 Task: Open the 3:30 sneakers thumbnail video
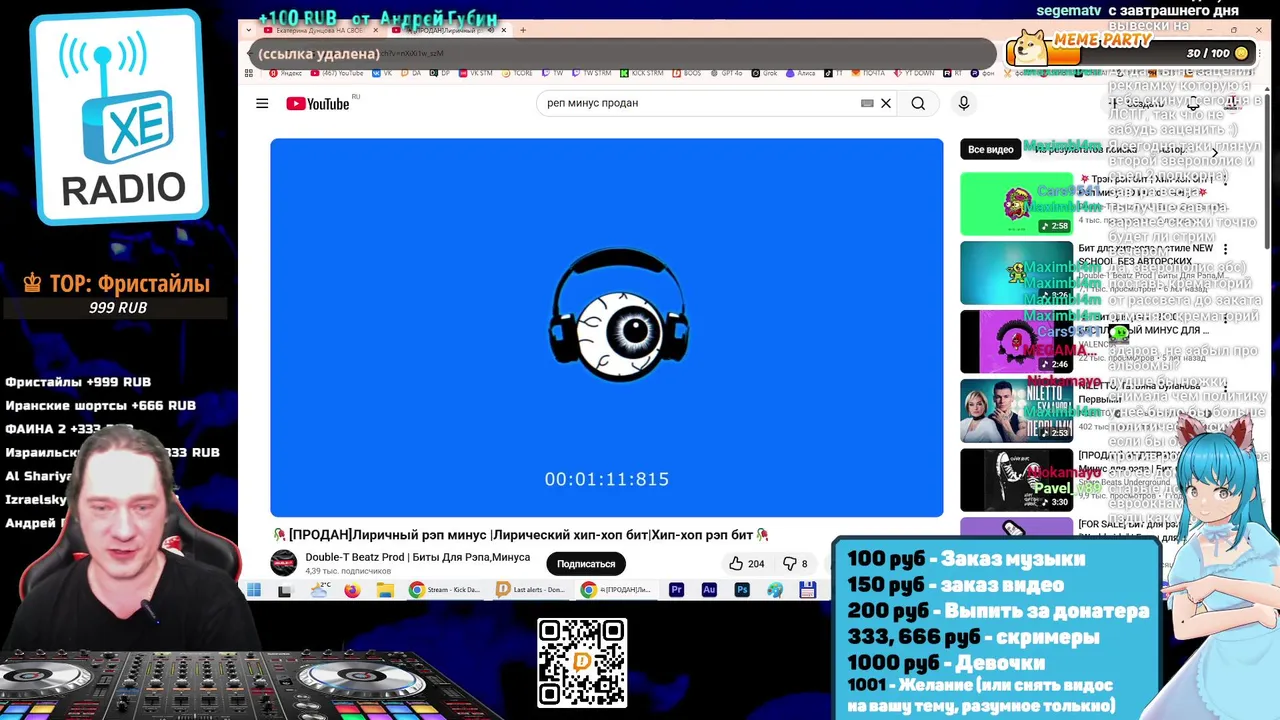point(1016,480)
